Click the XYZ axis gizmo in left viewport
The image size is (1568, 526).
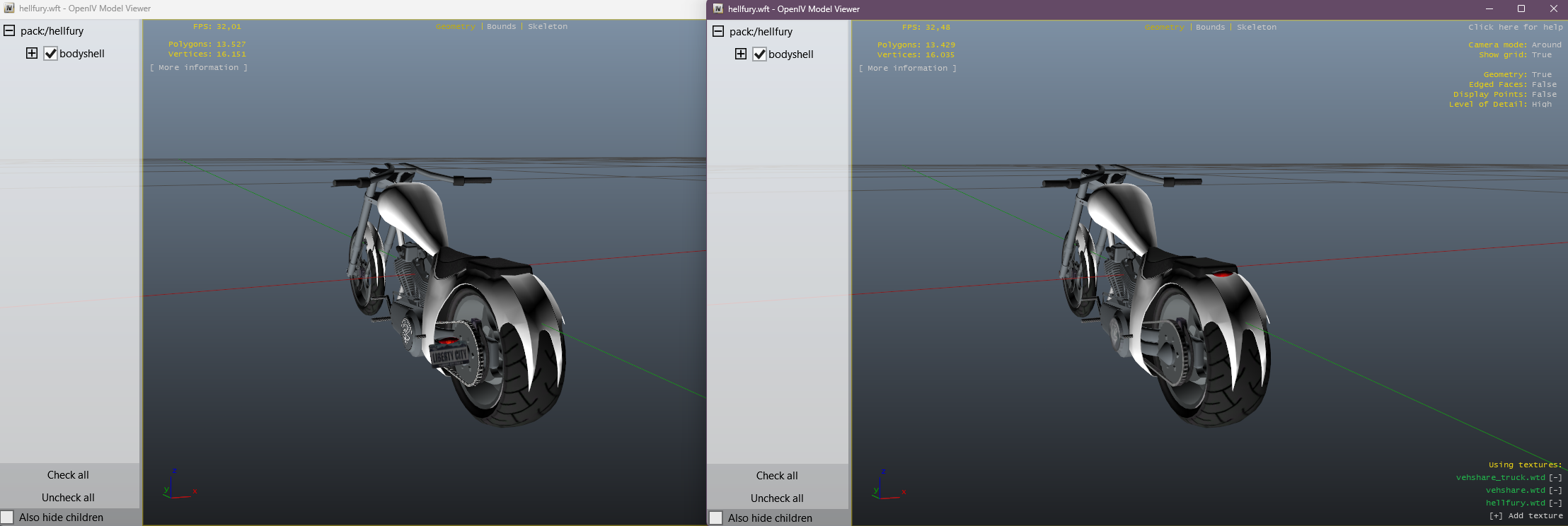(178, 486)
